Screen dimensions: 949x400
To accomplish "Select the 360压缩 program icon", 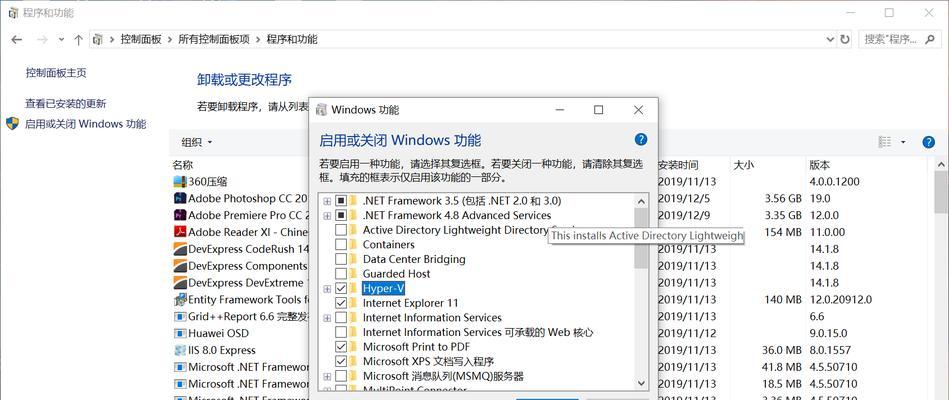I will pyautogui.click(x=180, y=181).
